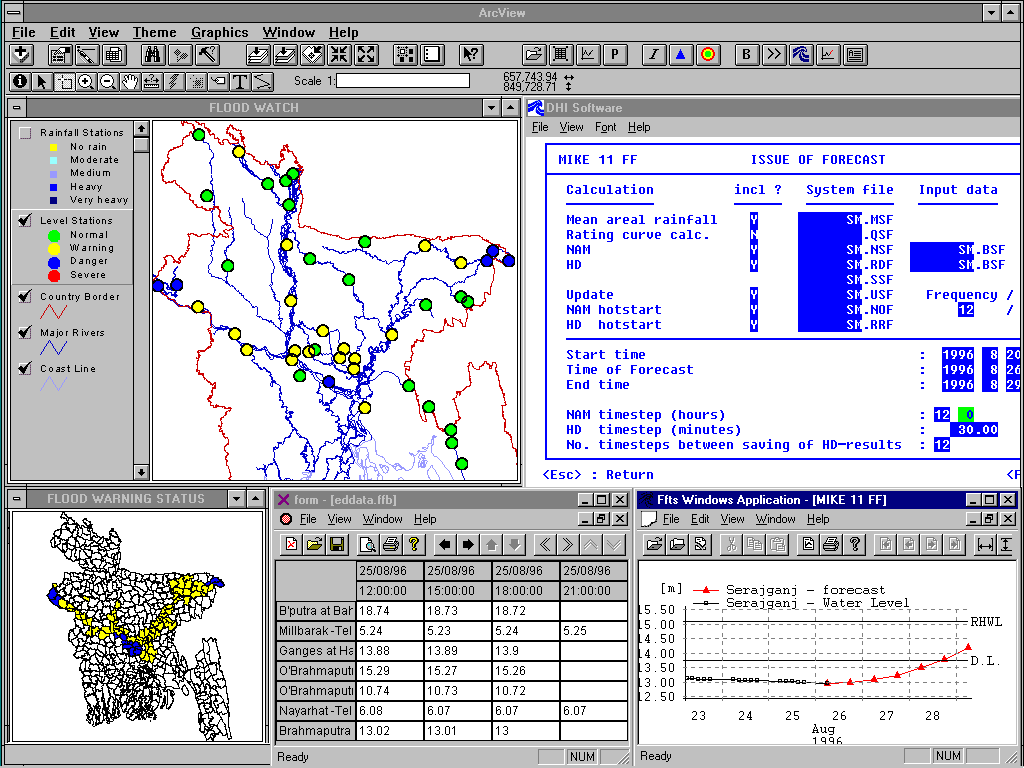
Task: Click the open folder icon in the Ffts application
Action: pyautogui.click(x=655, y=544)
